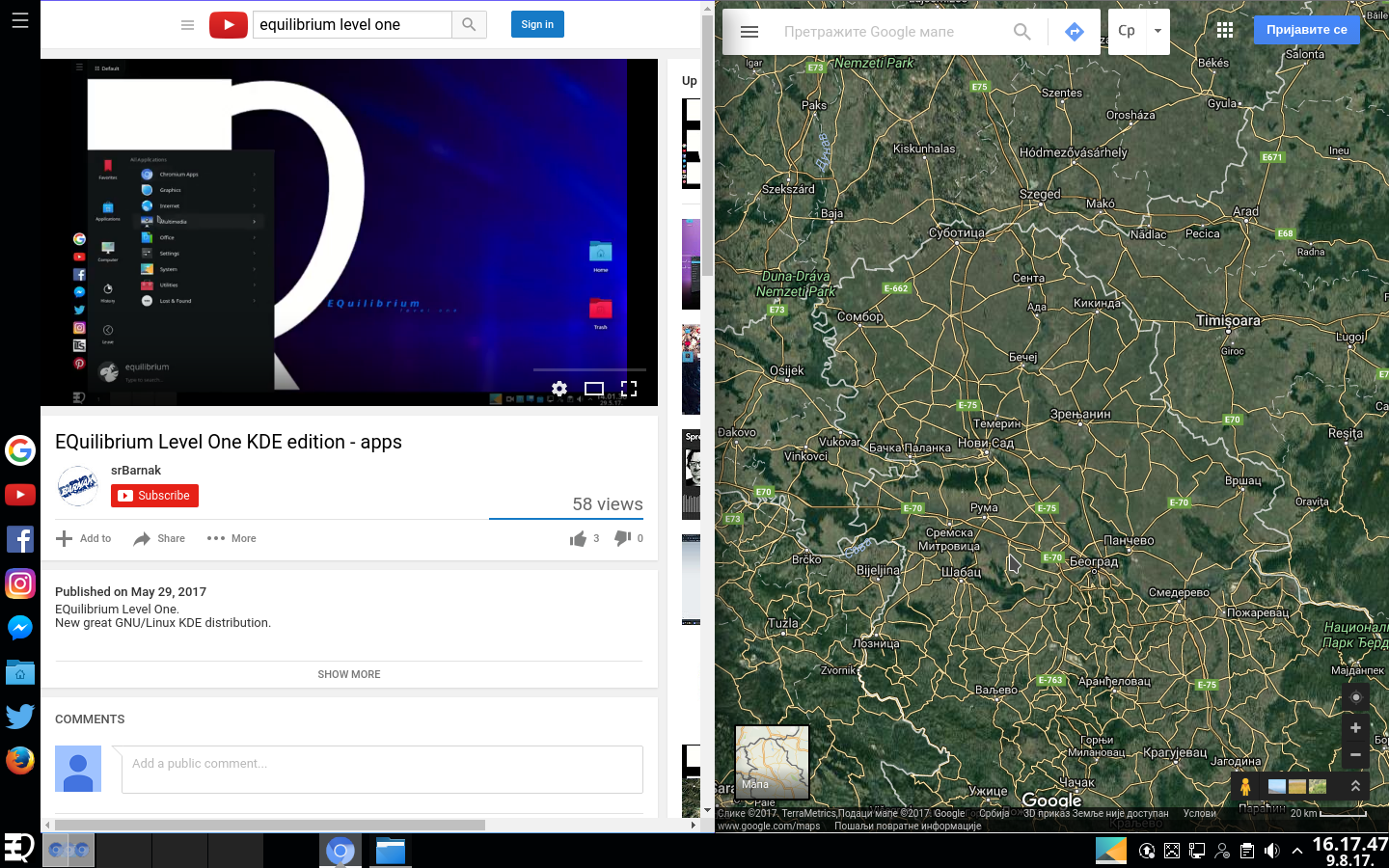Open the network tray icon
Screen dimensions: 1389x868
coord(1197,851)
